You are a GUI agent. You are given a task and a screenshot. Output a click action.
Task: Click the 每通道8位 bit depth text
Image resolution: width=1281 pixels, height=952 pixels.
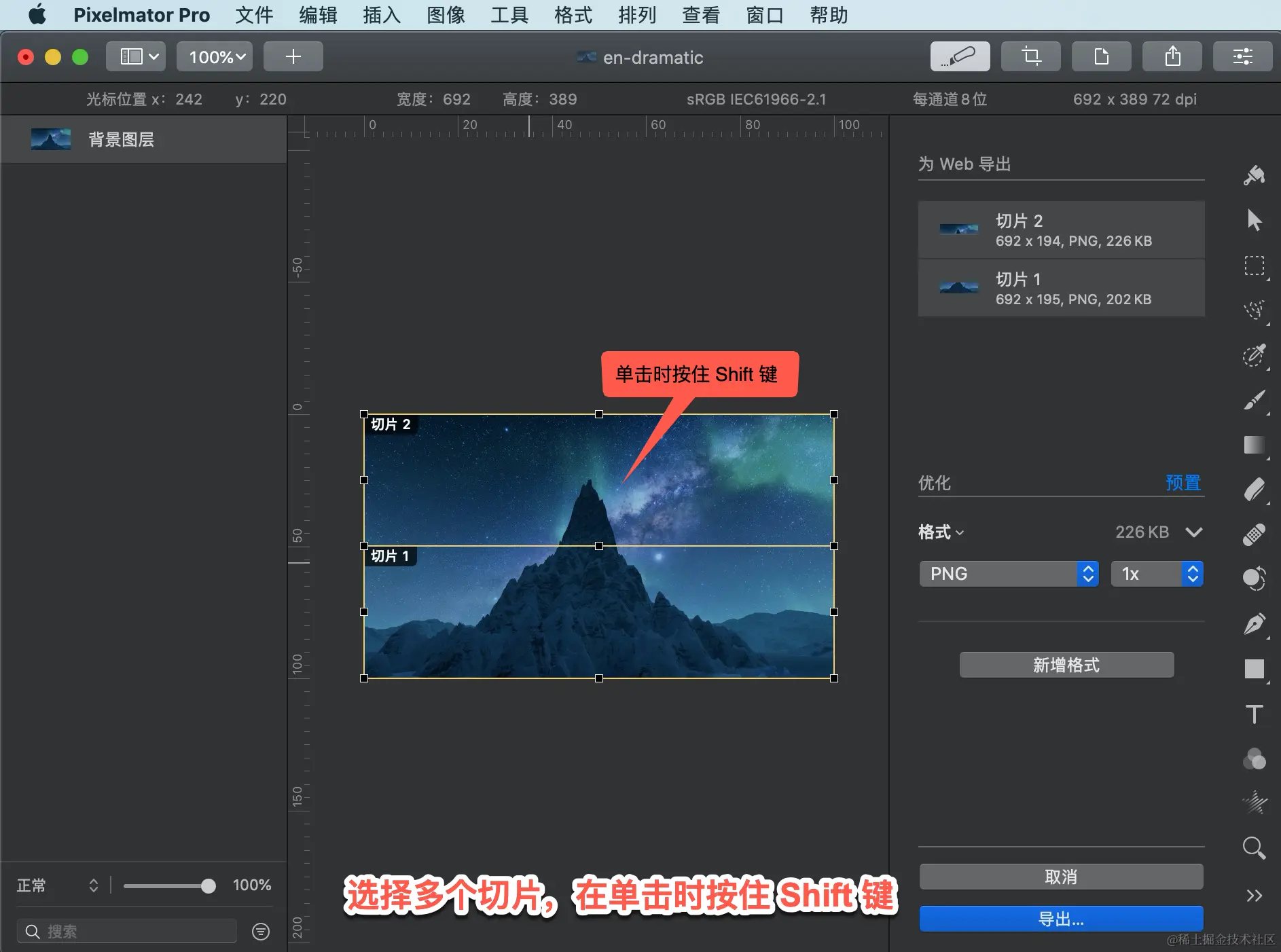pyautogui.click(x=950, y=99)
